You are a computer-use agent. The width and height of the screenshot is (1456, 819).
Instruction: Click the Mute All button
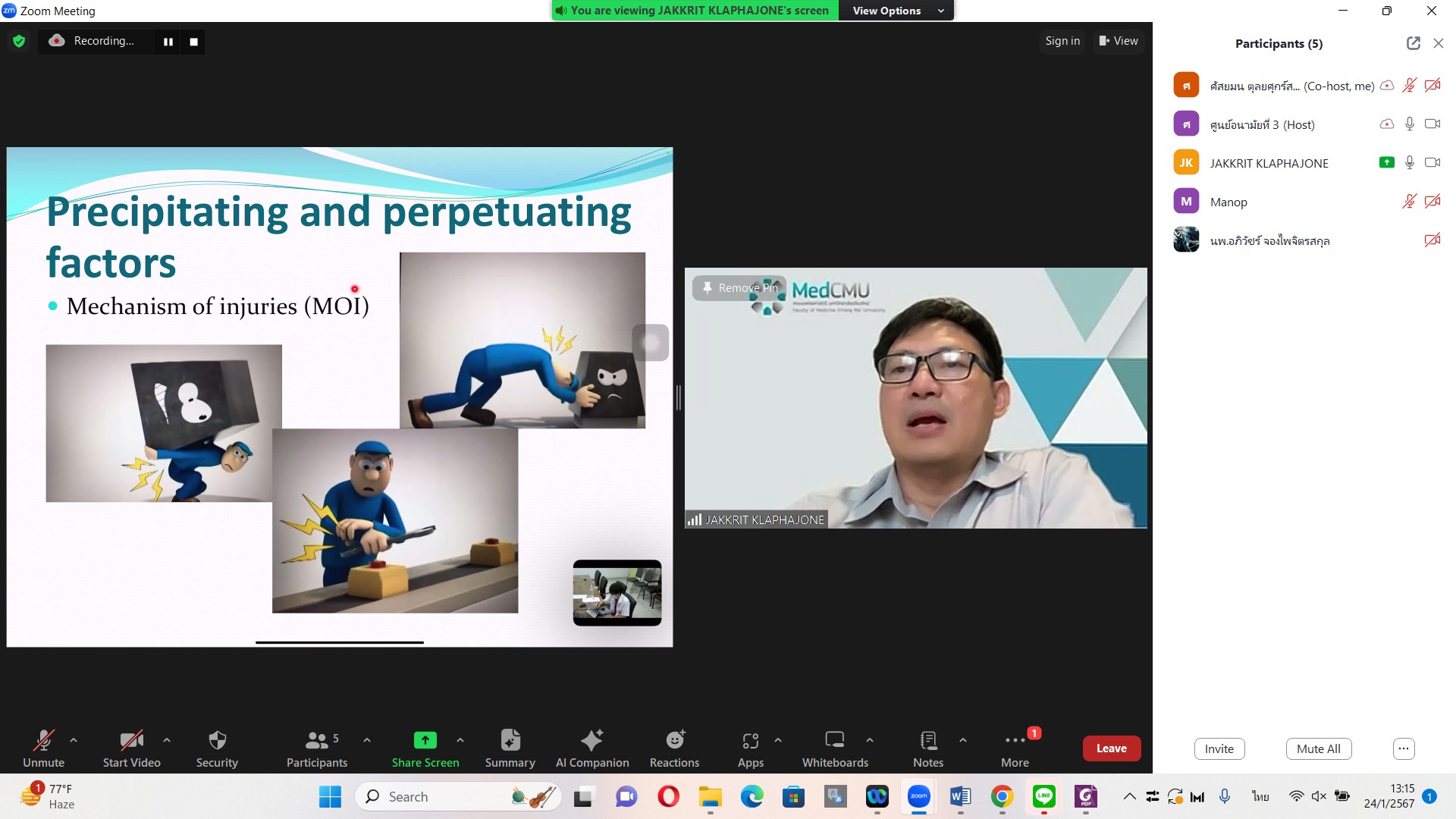click(x=1319, y=748)
